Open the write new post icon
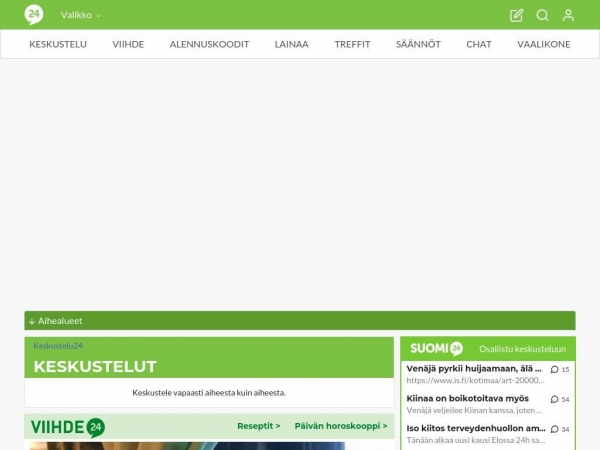The width and height of the screenshot is (600, 450). pyautogui.click(x=516, y=15)
